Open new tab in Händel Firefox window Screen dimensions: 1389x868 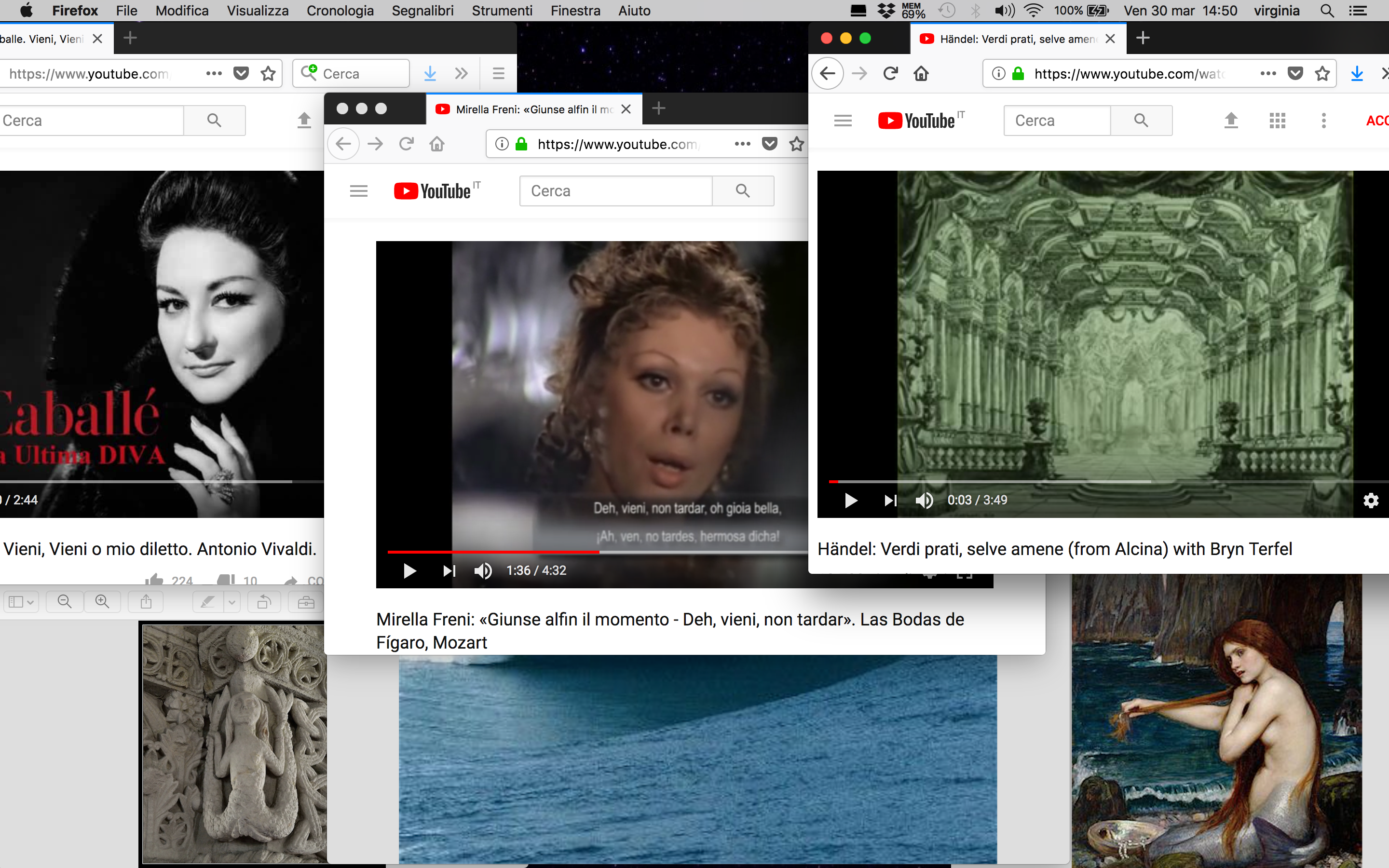1143,39
